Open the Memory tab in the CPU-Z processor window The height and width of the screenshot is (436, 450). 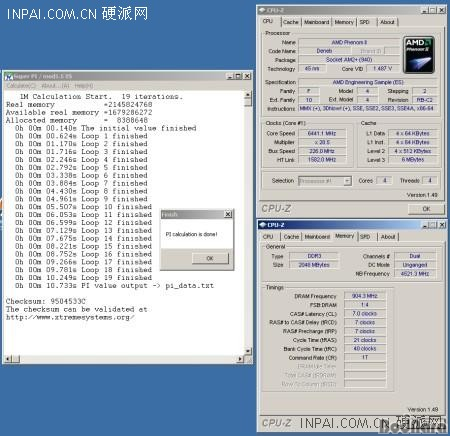[344, 22]
